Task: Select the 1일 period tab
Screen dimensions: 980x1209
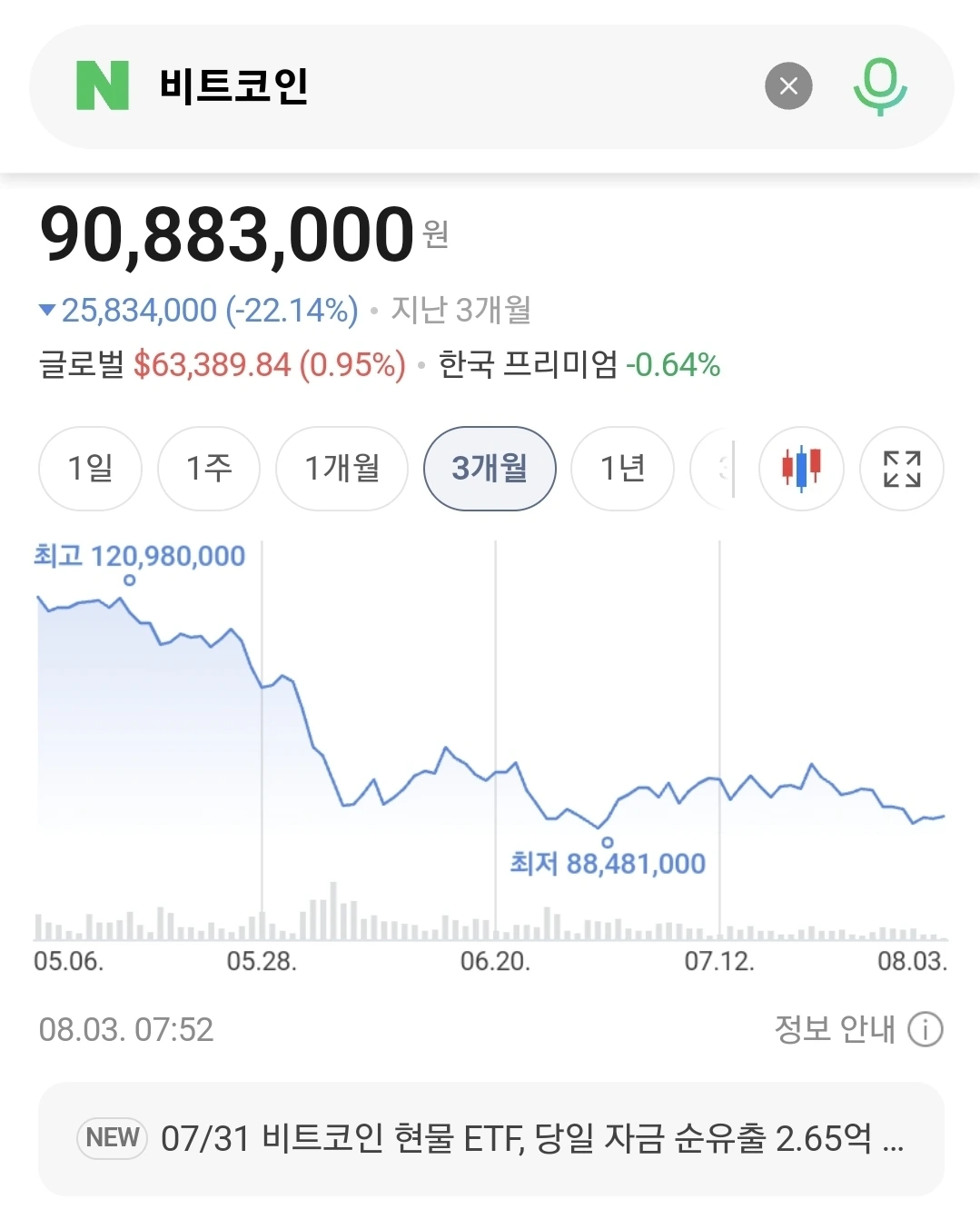Action: 90,469
